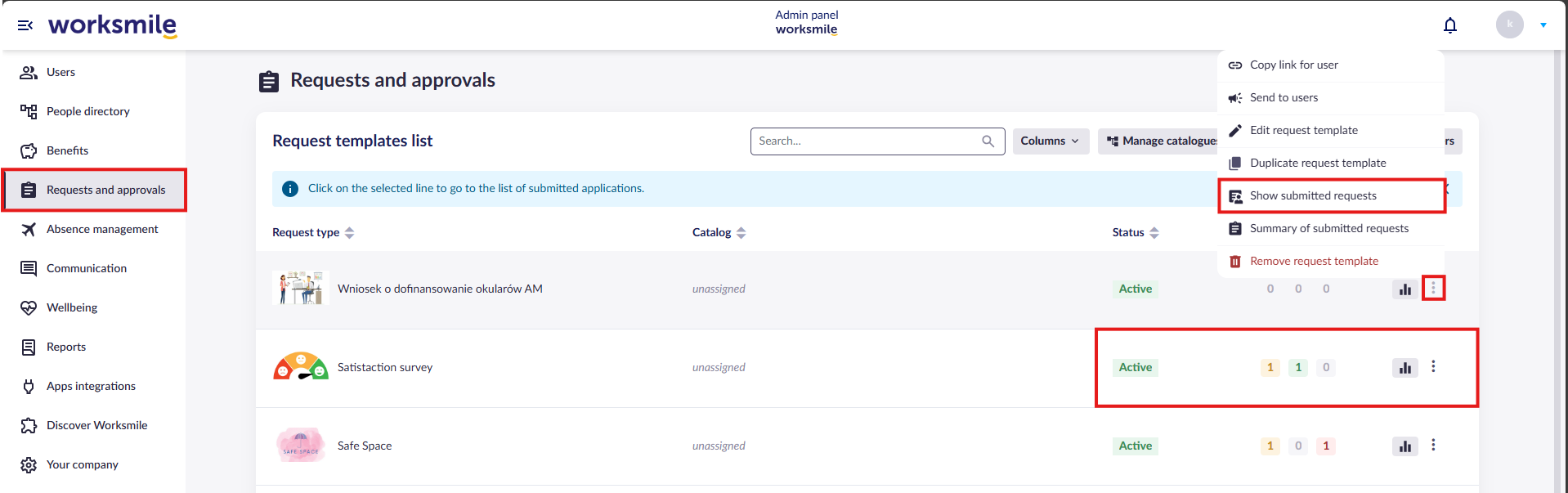This screenshot has height=493, width=1568.
Task: Open three-dot menu for Safe Space row
Action: [x=1433, y=446]
